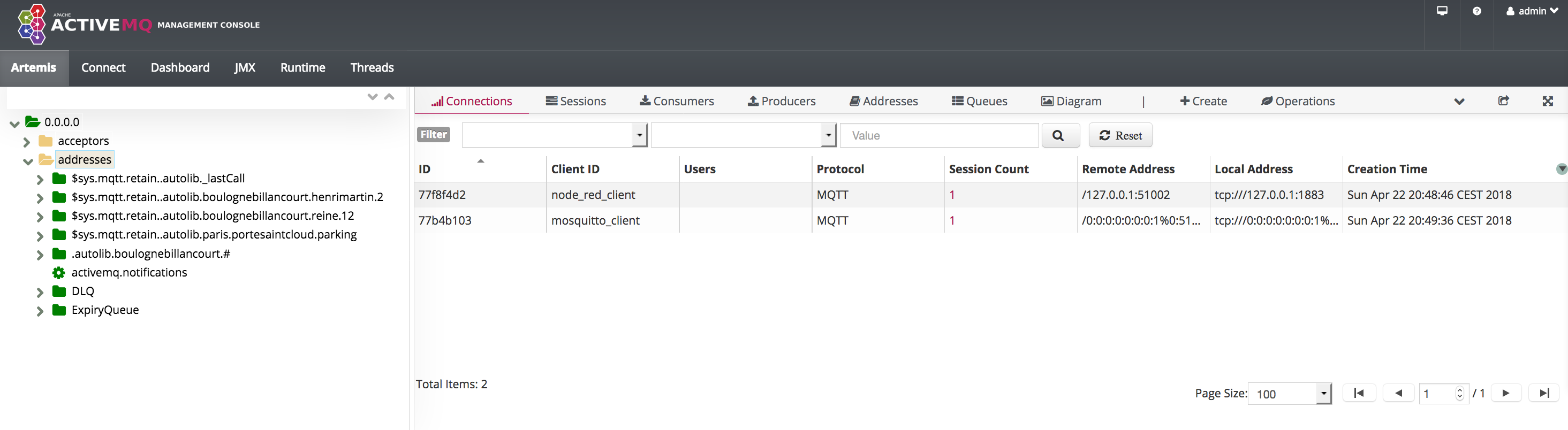Select the activemq.notifications gear item
This screenshot has height=430, width=1568.
click(128, 272)
